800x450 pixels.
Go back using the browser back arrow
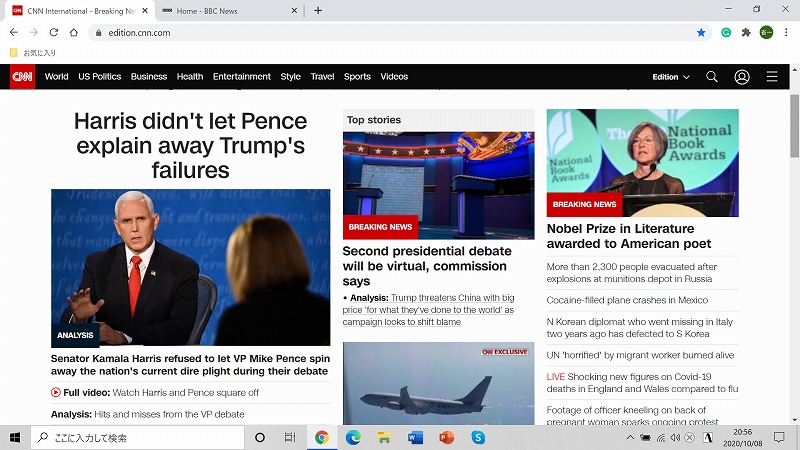(x=14, y=32)
